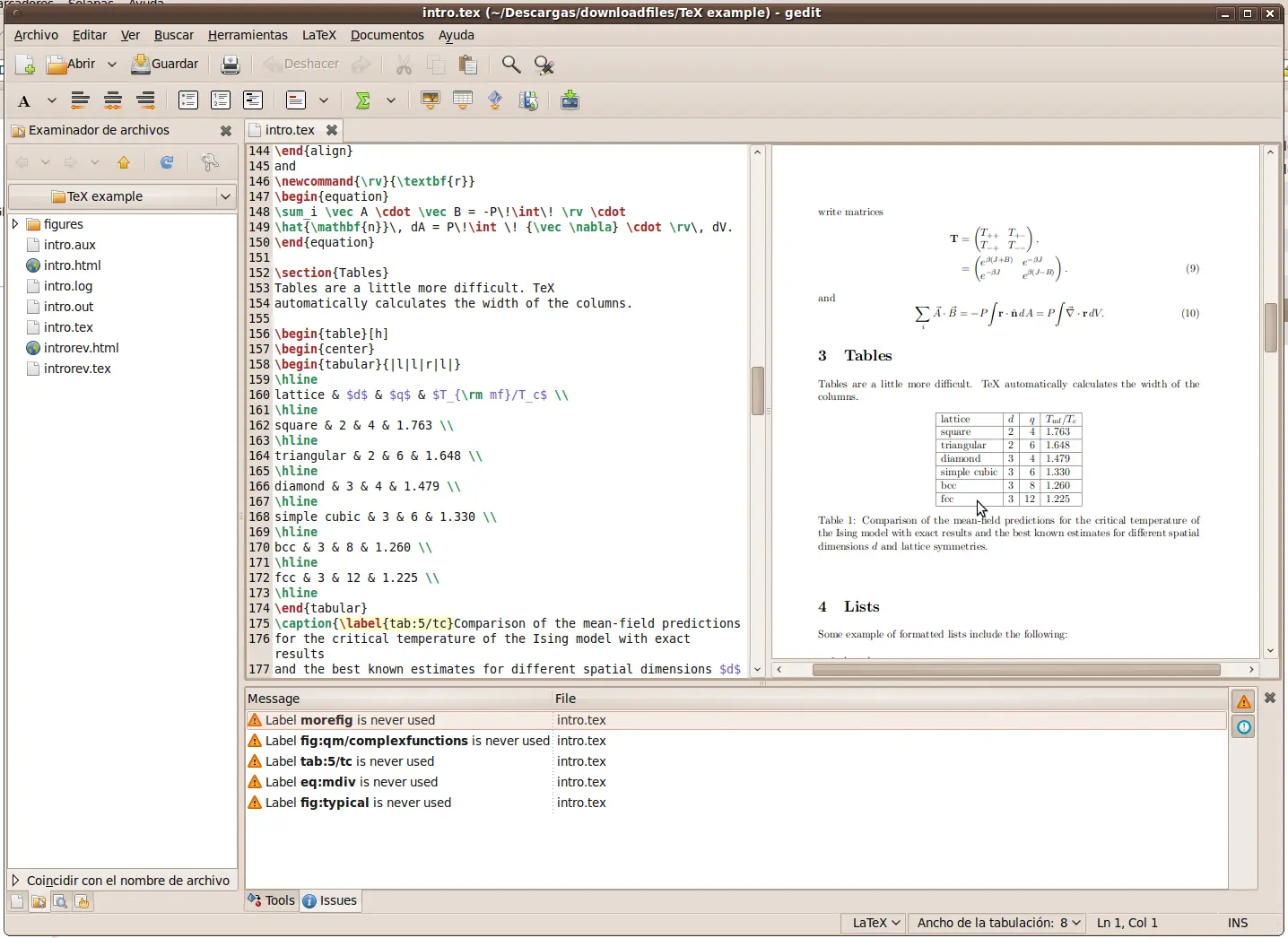Viewport: 1288px width, 938px height.
Task: Insert a table with the toolbar icon
Action: coord(463,100)
